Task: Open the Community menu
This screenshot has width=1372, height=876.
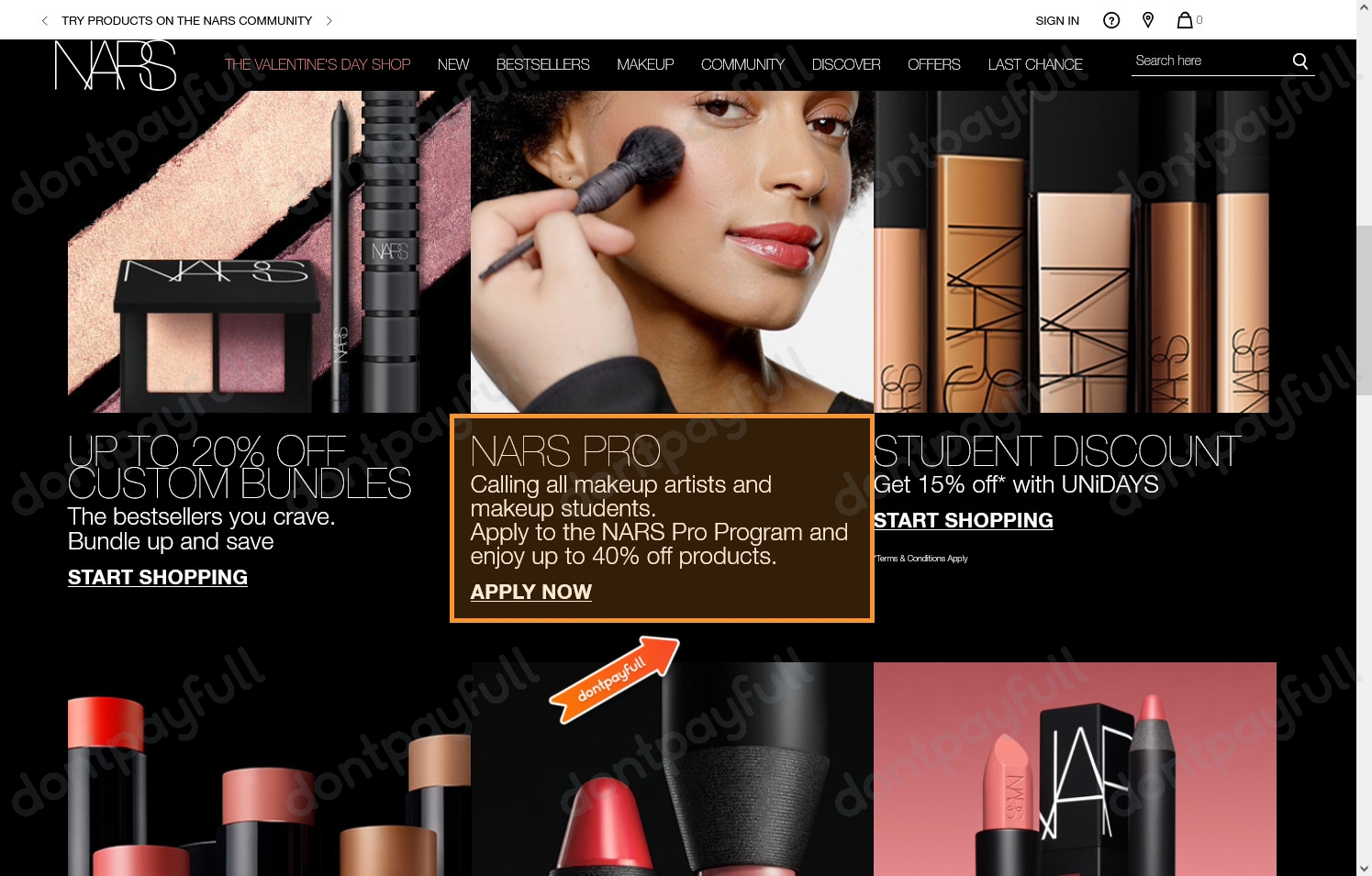Action: pyautogui.click(x=742, y=64)
